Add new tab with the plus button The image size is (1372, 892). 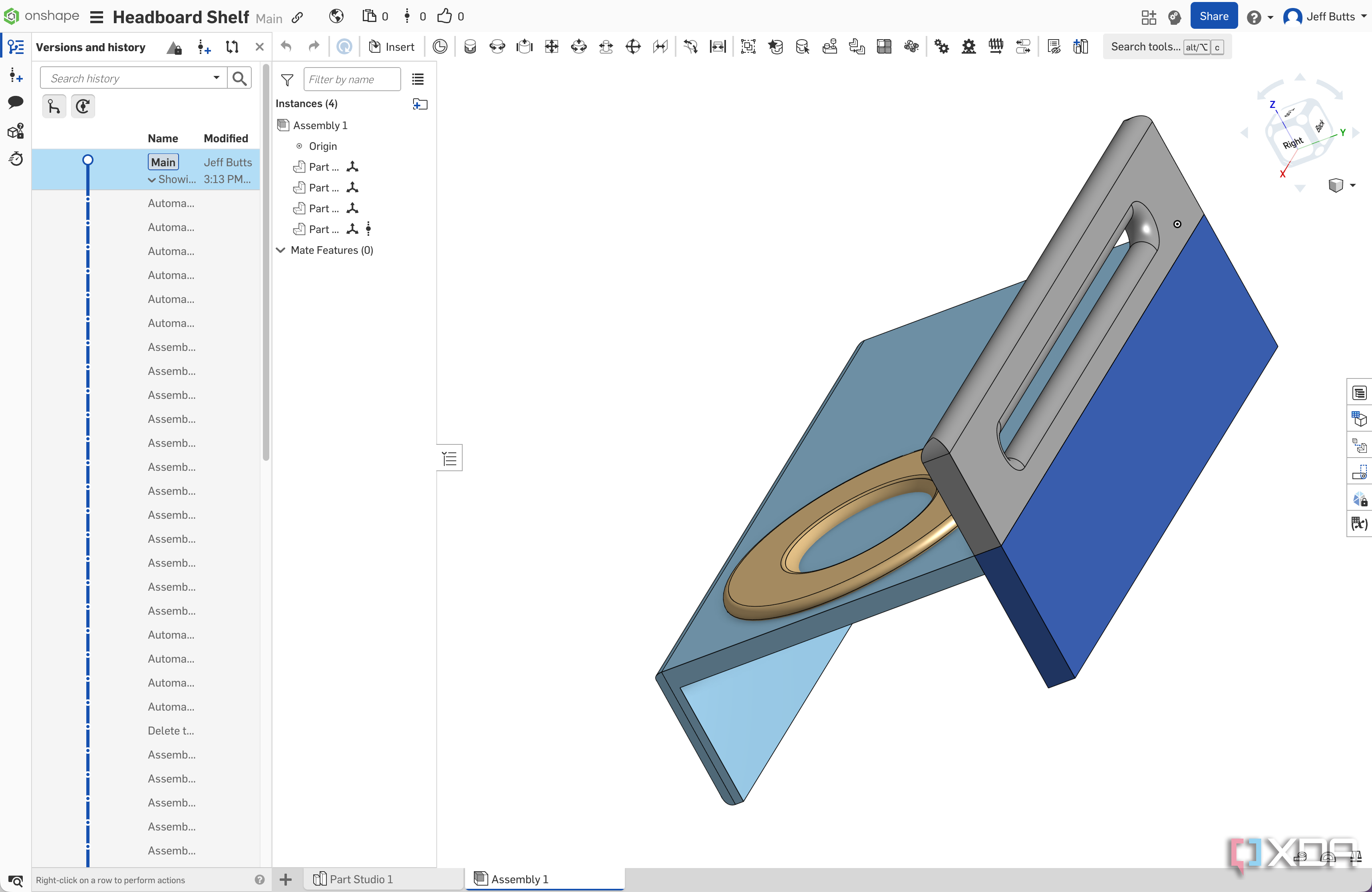[285, 879]
